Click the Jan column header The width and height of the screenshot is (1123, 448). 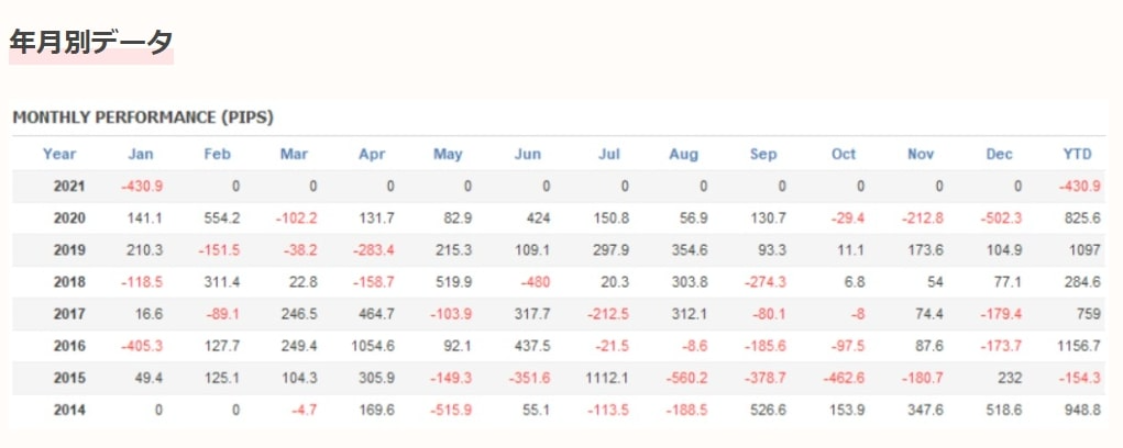pyautogui.click(x=141, y=154)
